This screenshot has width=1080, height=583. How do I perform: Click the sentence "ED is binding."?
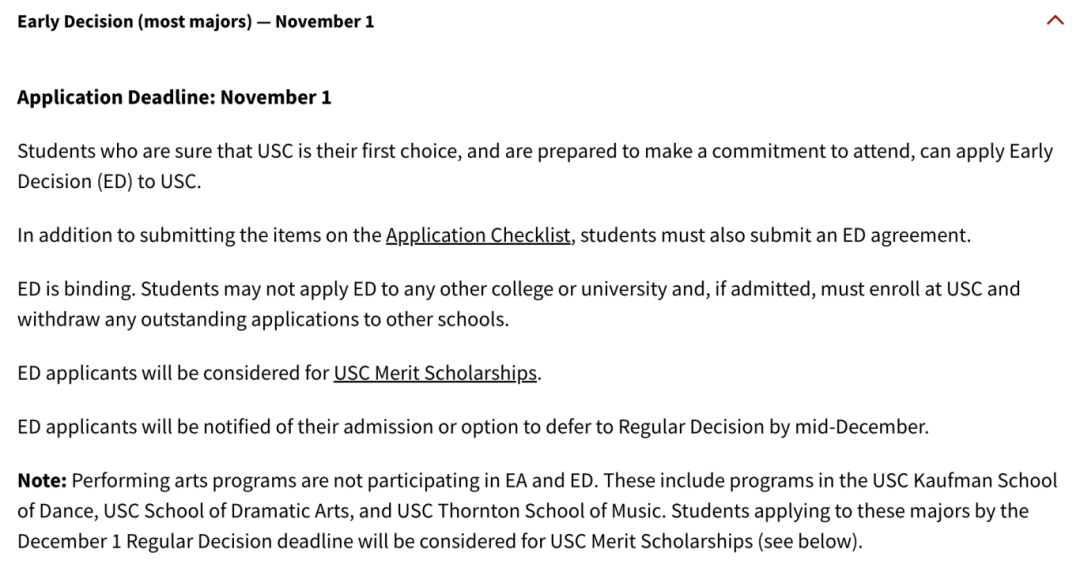(x=75, y=290)
